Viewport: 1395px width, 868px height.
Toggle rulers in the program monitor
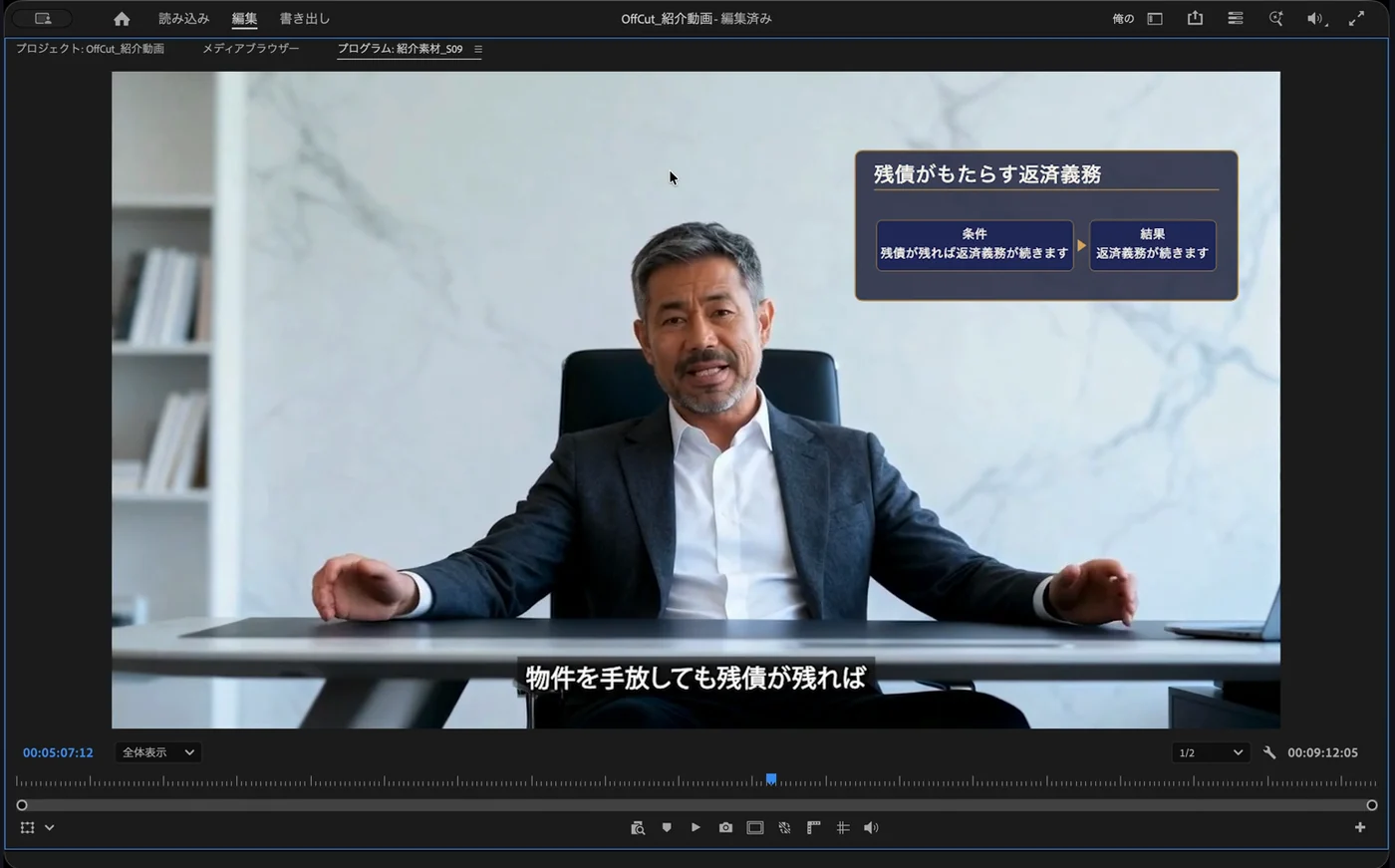click(813, 828)
